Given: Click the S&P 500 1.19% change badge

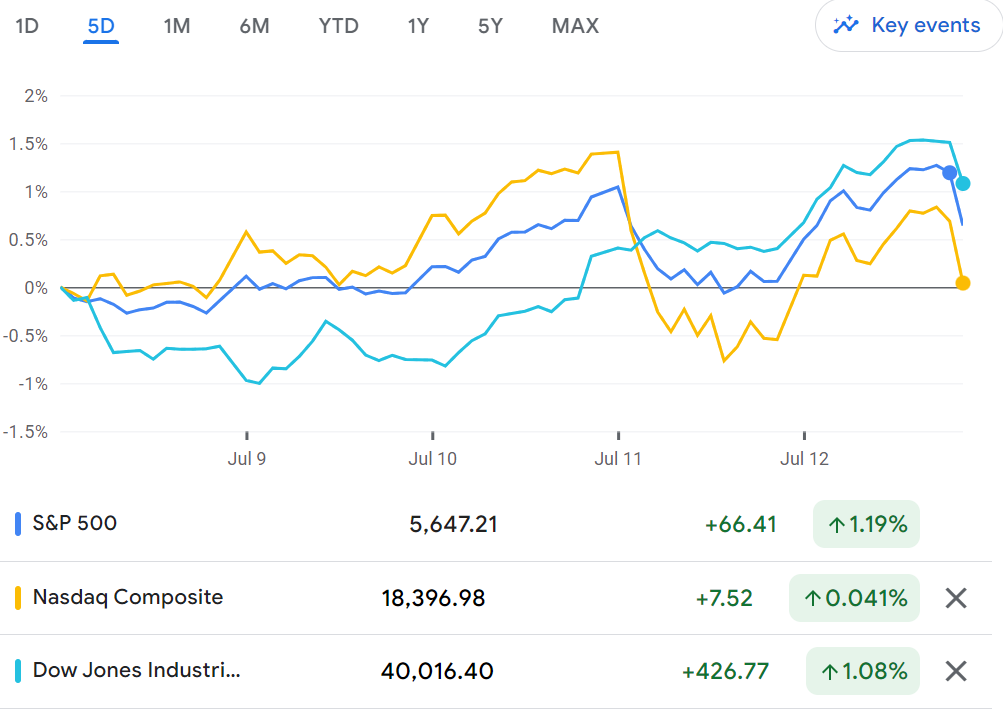Looking at the screenshot, I should tap(866, 525).
